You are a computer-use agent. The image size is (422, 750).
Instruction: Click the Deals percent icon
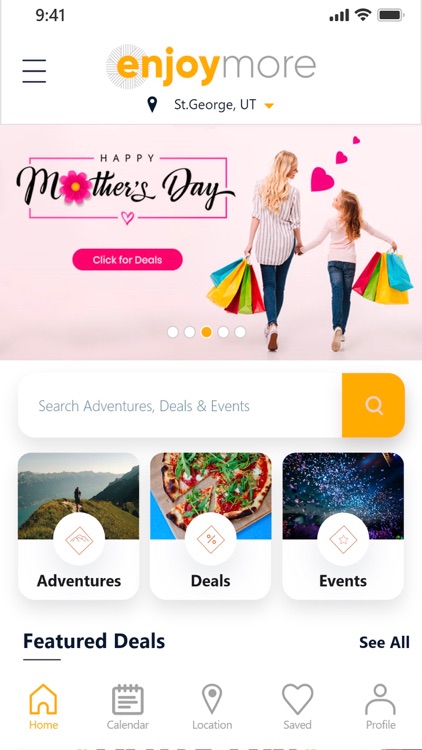pyautogui.click(x=211, y=540)
